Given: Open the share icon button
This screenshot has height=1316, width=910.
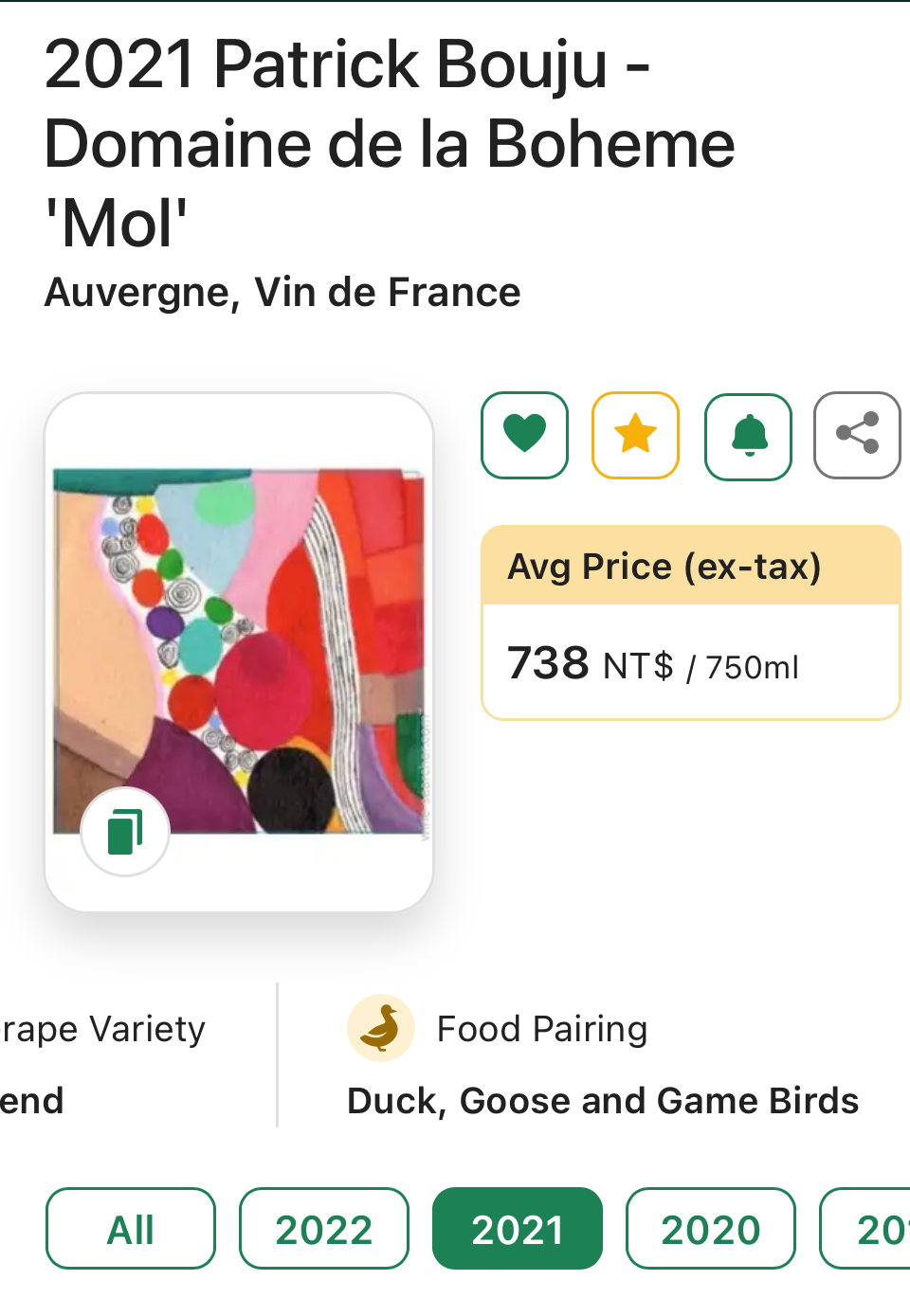Looking at the screenshot, I should click(x=857, y=435).
